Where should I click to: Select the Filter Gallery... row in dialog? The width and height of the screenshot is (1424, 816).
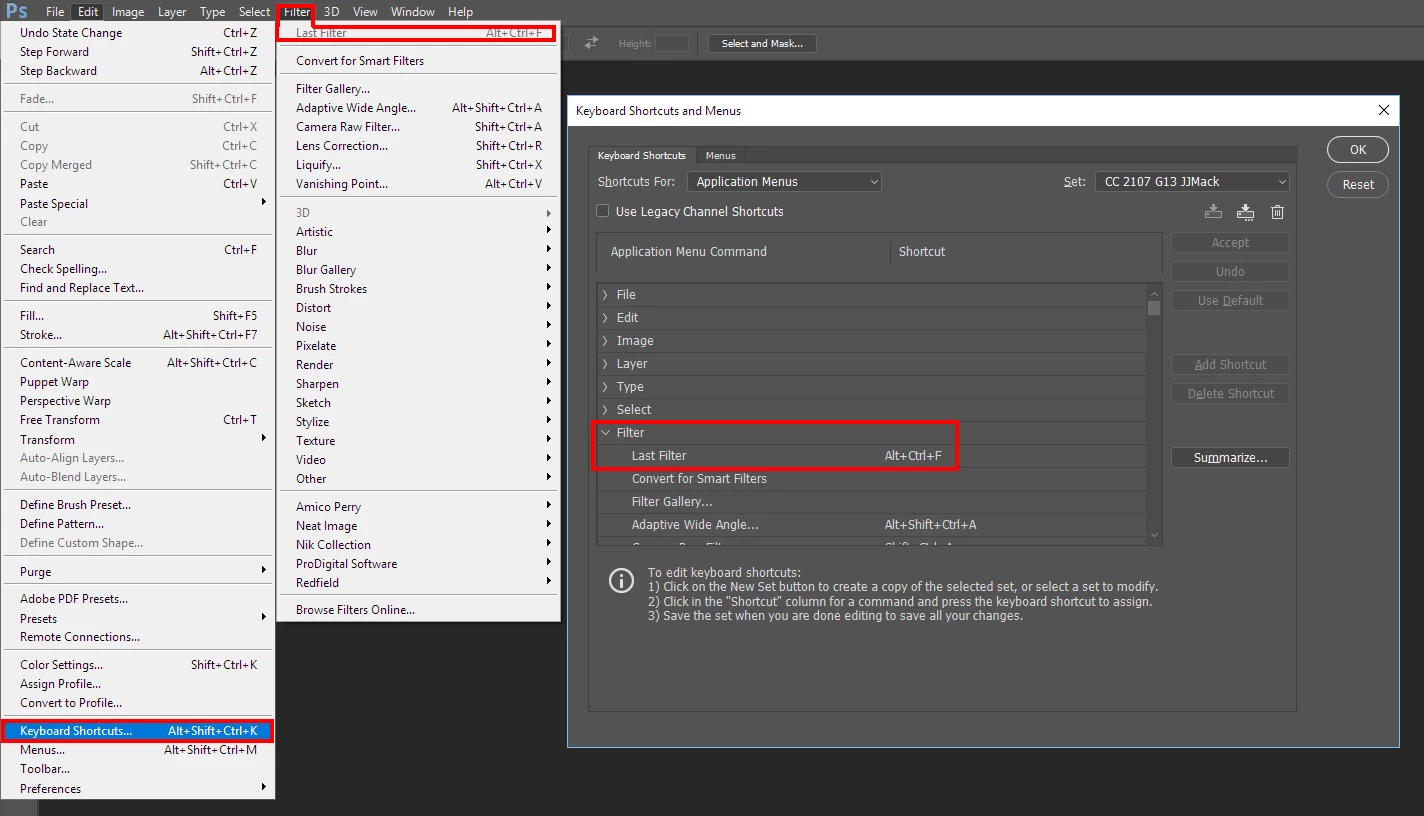click(872, 502)
